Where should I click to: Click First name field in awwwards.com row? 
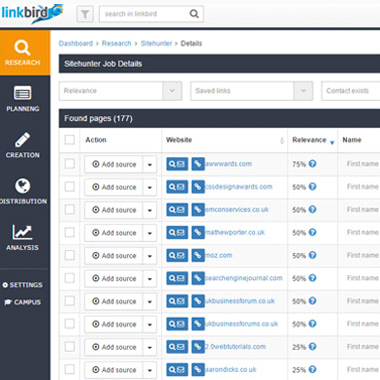click(362, 164)
